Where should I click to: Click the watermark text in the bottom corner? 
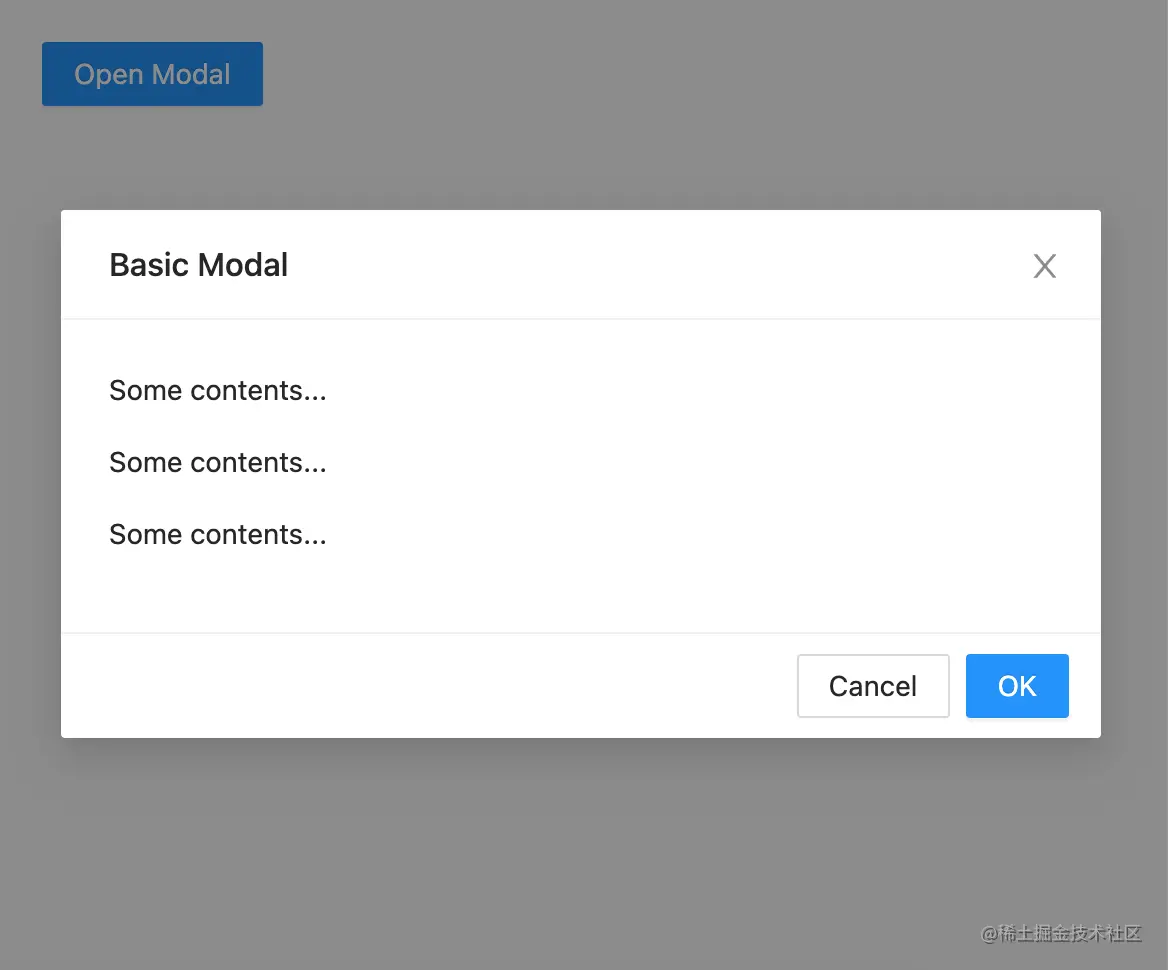(1060, 934)
